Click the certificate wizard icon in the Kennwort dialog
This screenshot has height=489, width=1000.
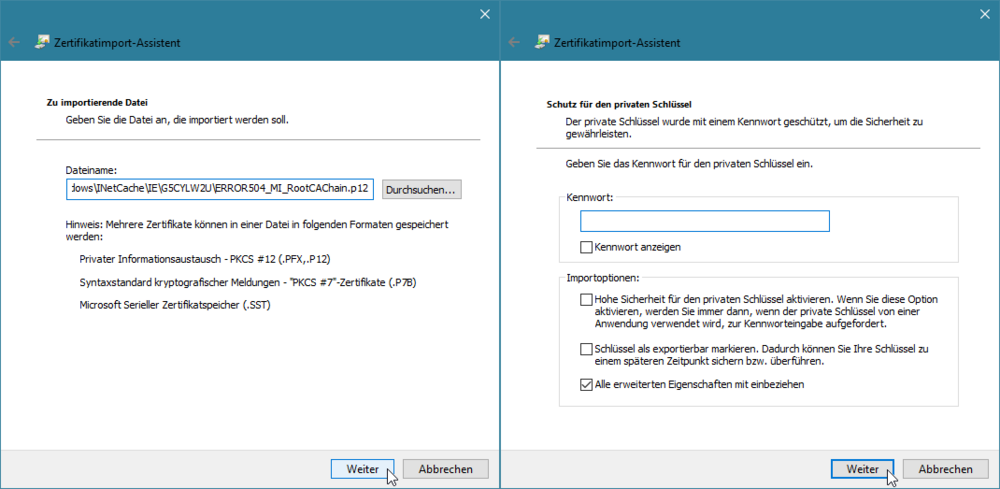tap(541, 42)
